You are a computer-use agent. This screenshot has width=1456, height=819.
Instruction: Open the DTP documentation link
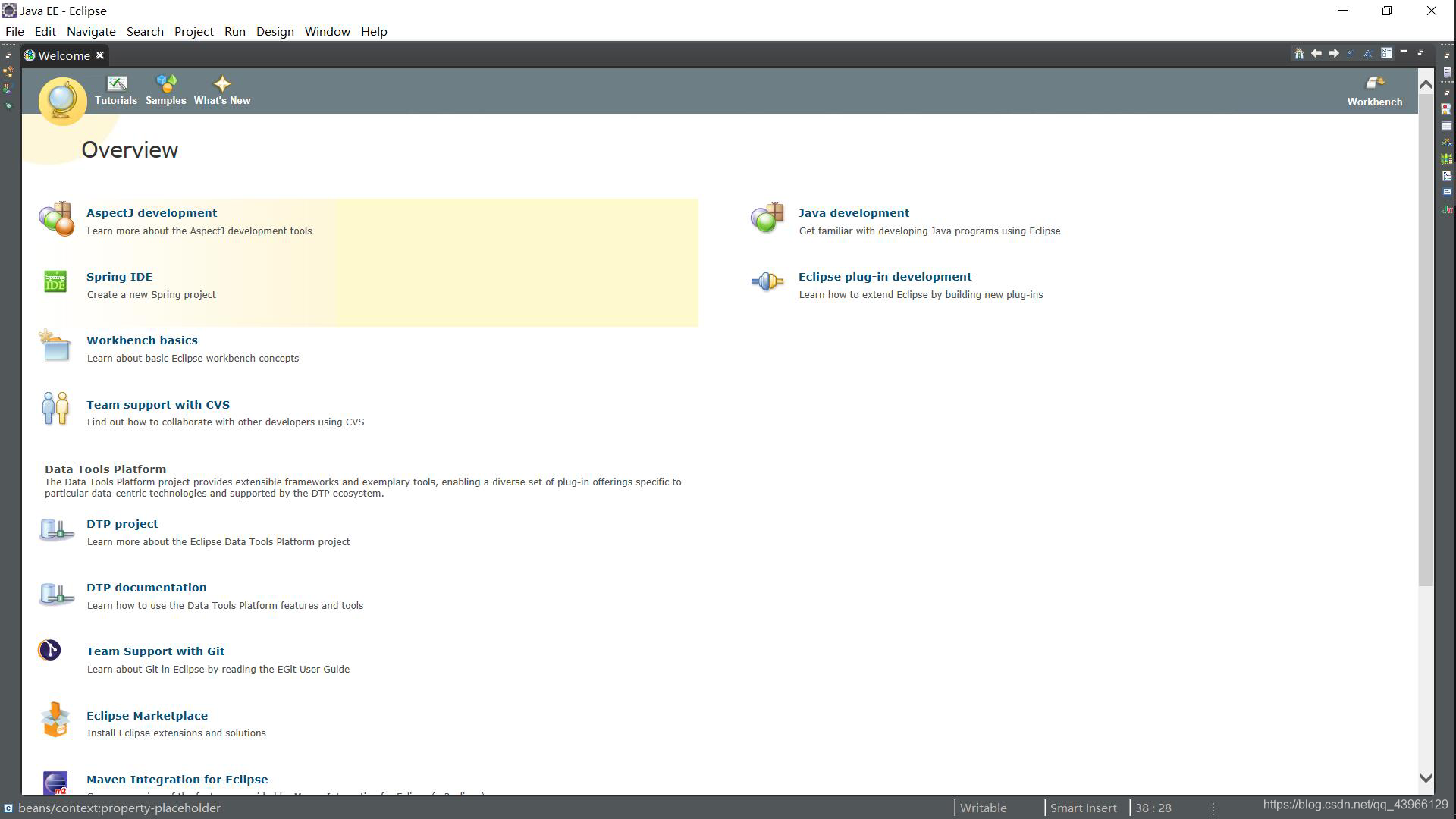[146, 588]
